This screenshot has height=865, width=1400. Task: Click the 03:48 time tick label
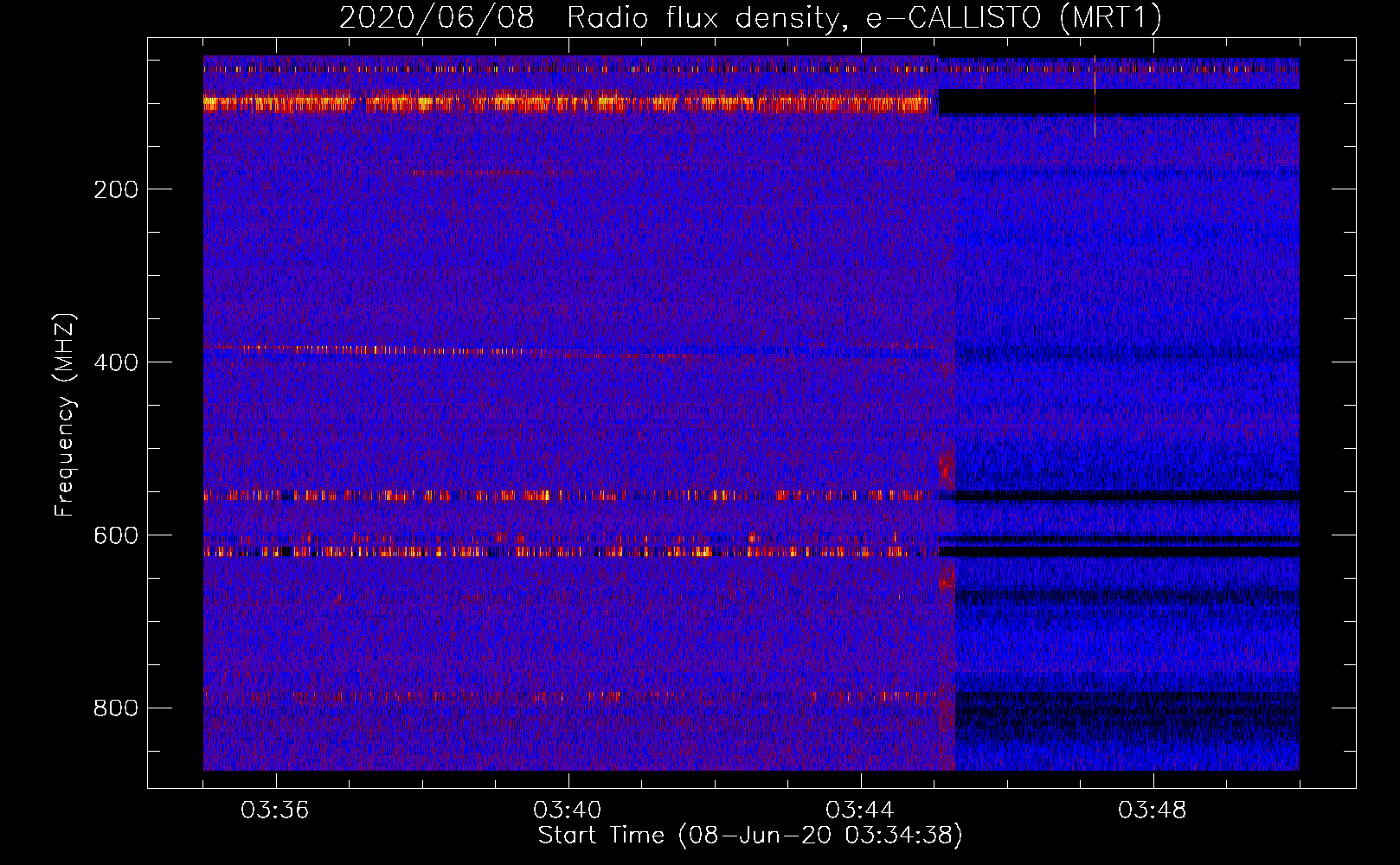(x=1153, y=811)
